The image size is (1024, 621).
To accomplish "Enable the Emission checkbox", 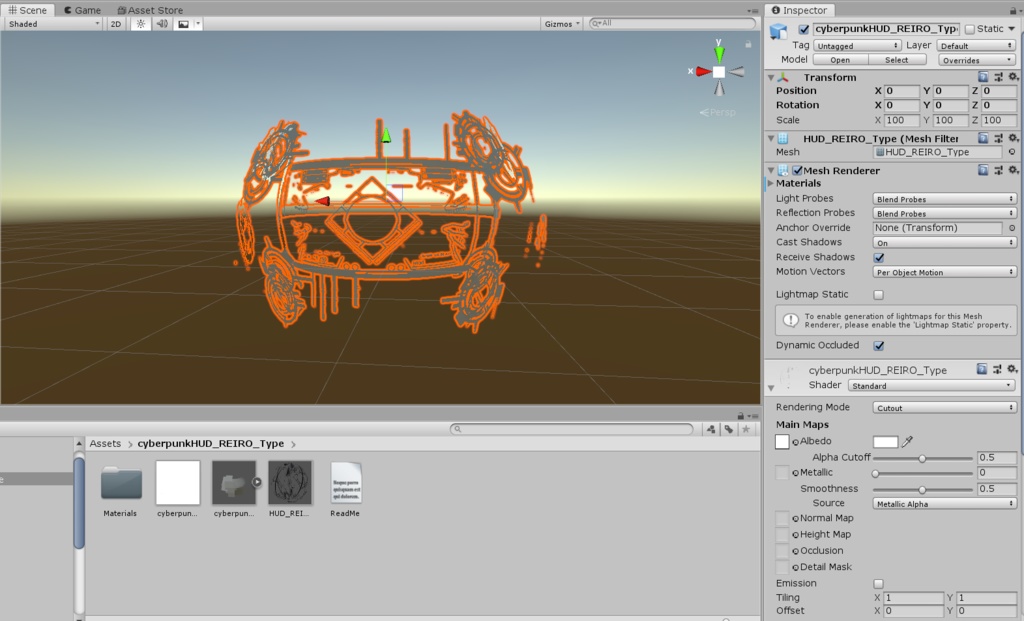I will coord(879,583).
